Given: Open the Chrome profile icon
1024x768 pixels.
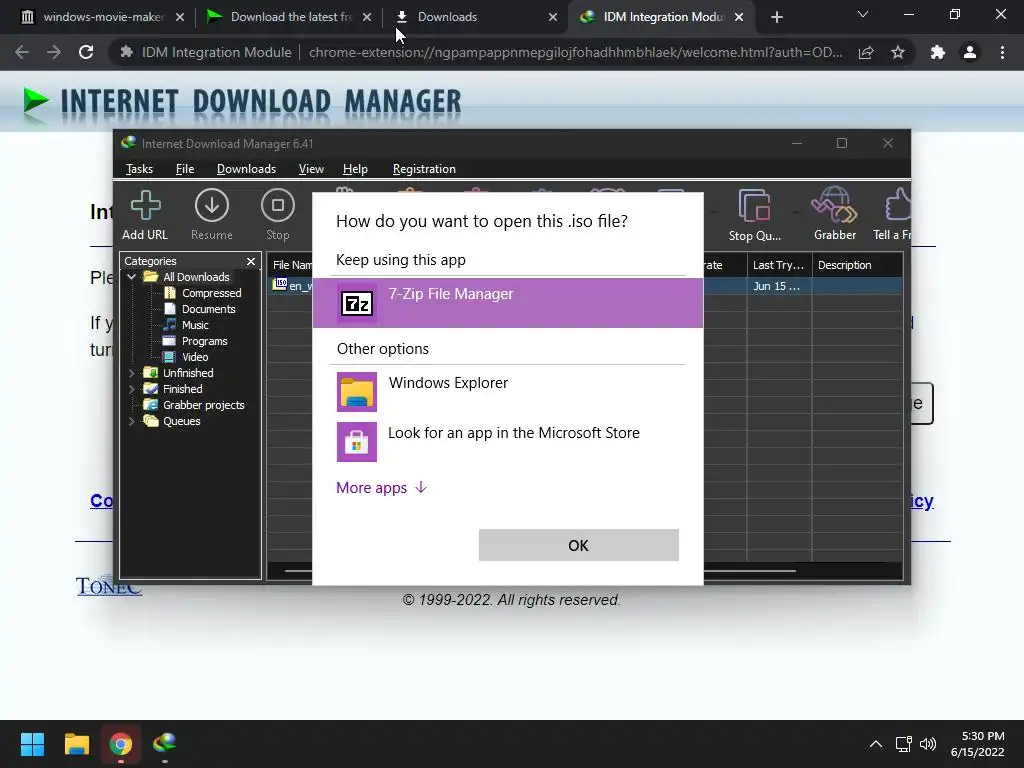Looking at the screenshot, I should 970,52.
